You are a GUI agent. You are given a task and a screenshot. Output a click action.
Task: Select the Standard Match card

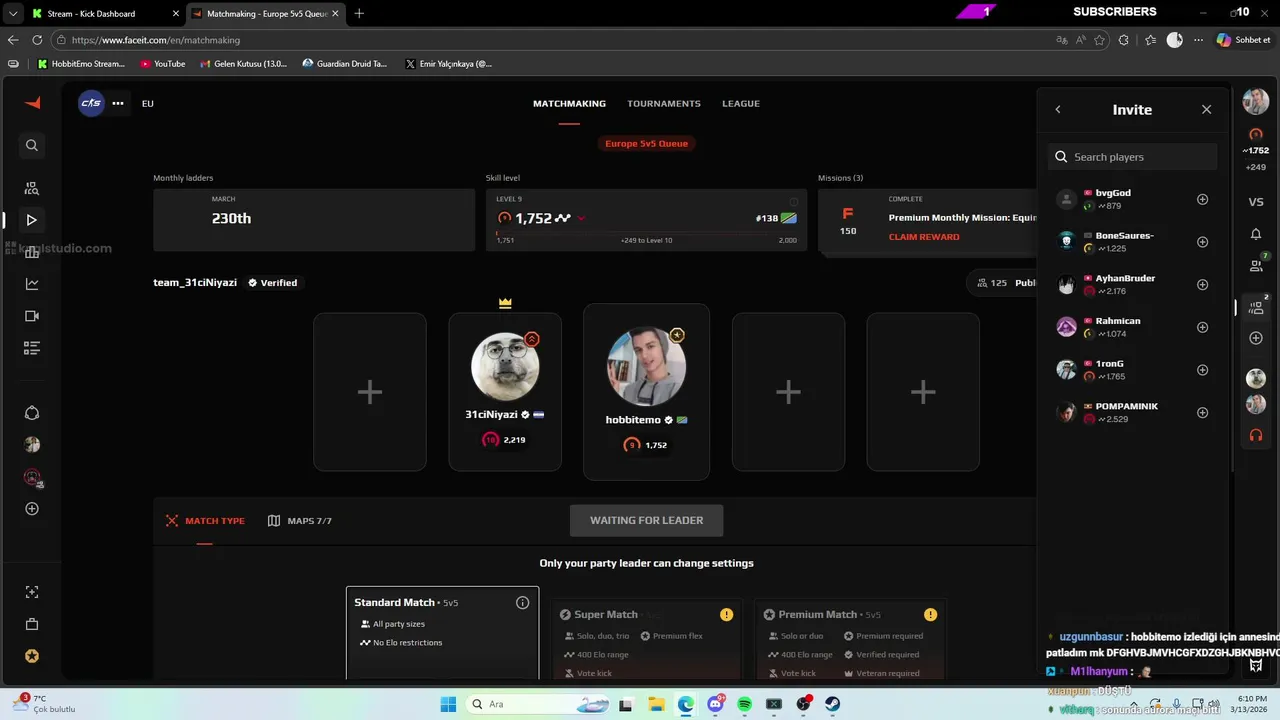pyautogui.click(x=442, y=633)
